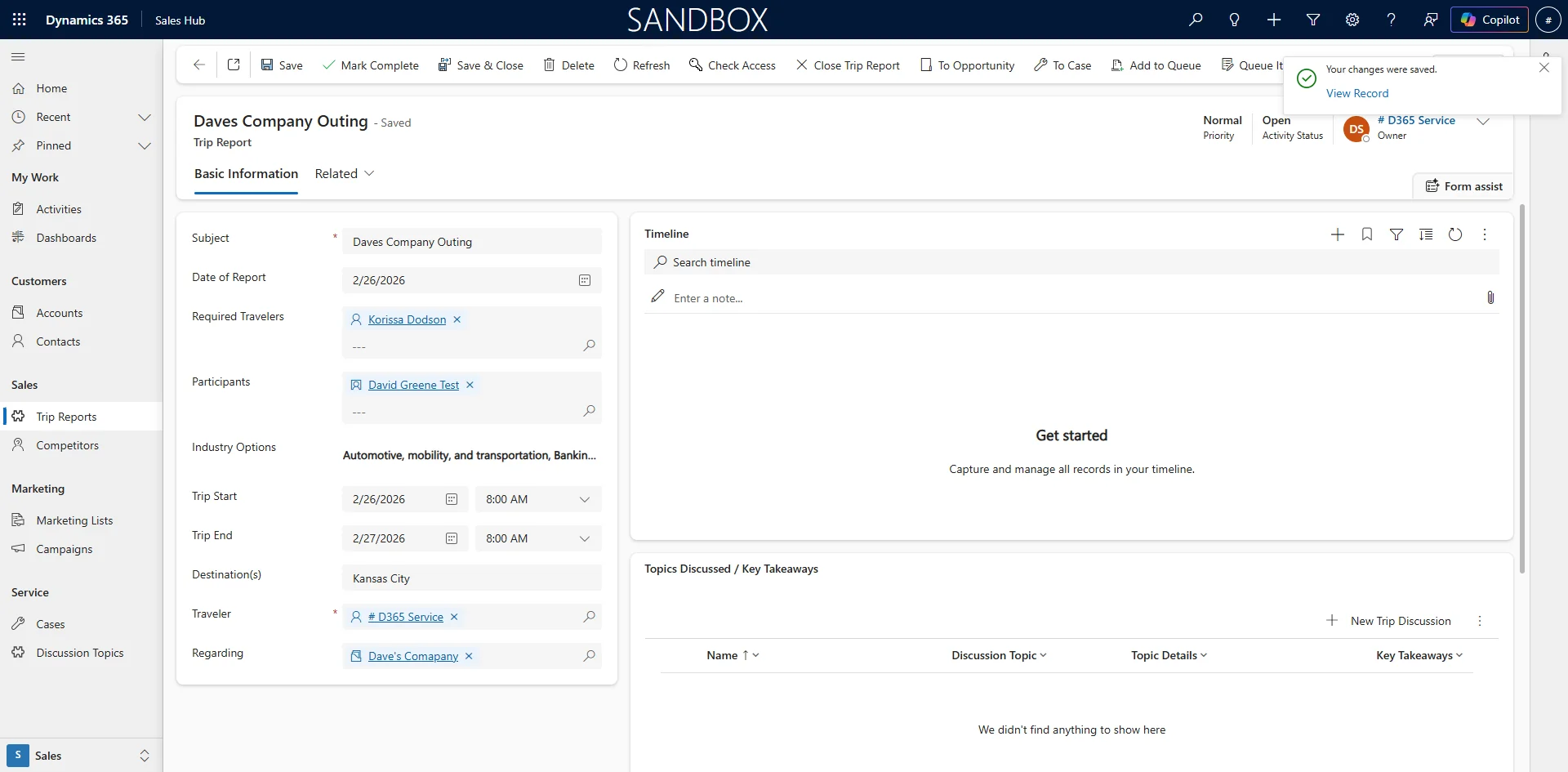Click the View Record link
This screenshot has width=1568, height=772.
coord(1358,93)
